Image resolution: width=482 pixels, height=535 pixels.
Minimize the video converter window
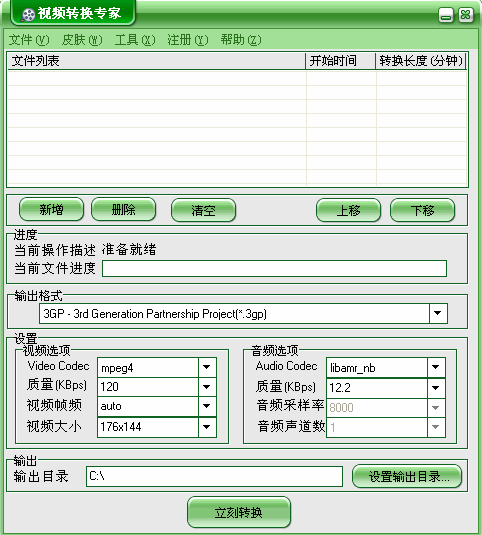pos(446,15)
